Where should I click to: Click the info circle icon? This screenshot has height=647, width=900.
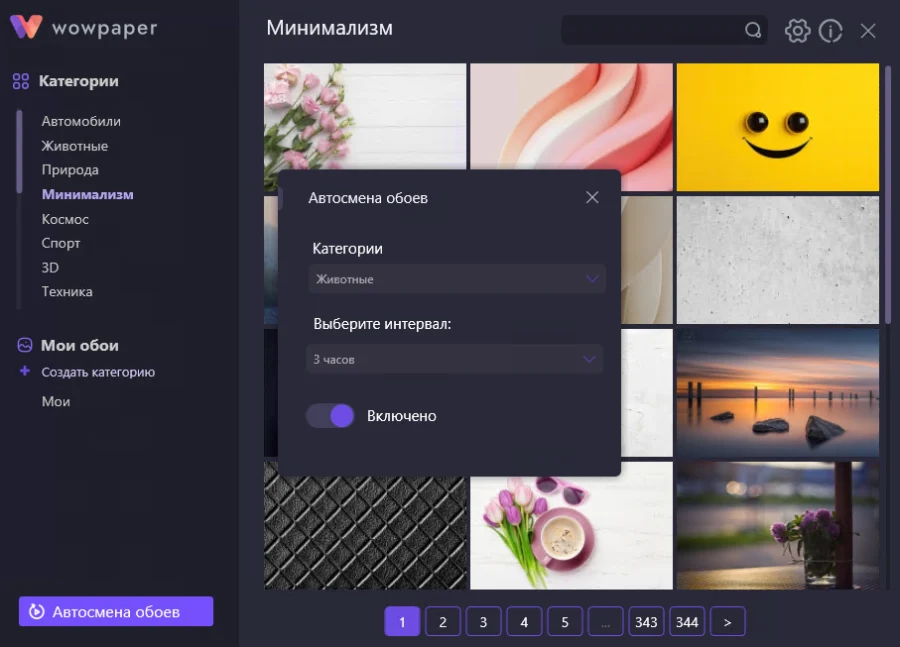[830, 31]
